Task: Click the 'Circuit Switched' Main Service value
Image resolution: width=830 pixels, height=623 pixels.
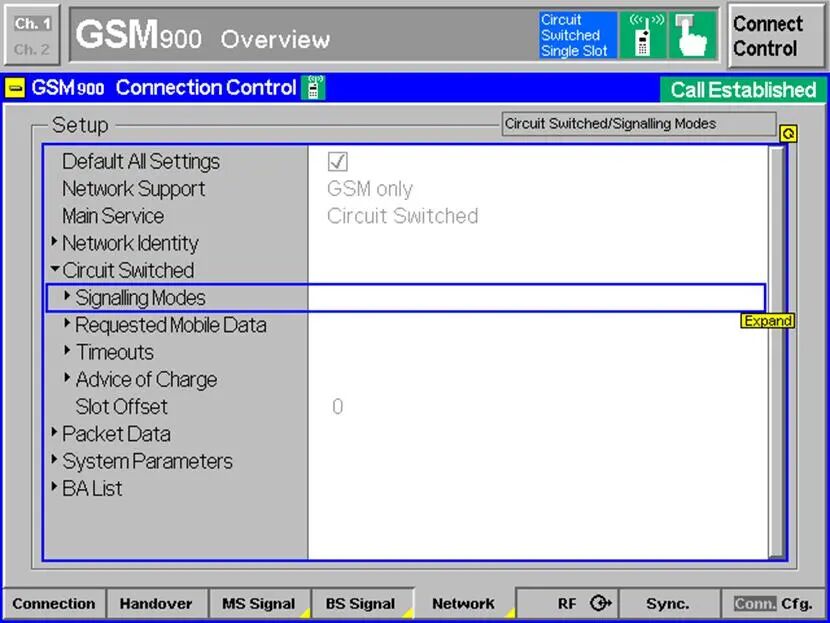Action: [x=402, y=216]
